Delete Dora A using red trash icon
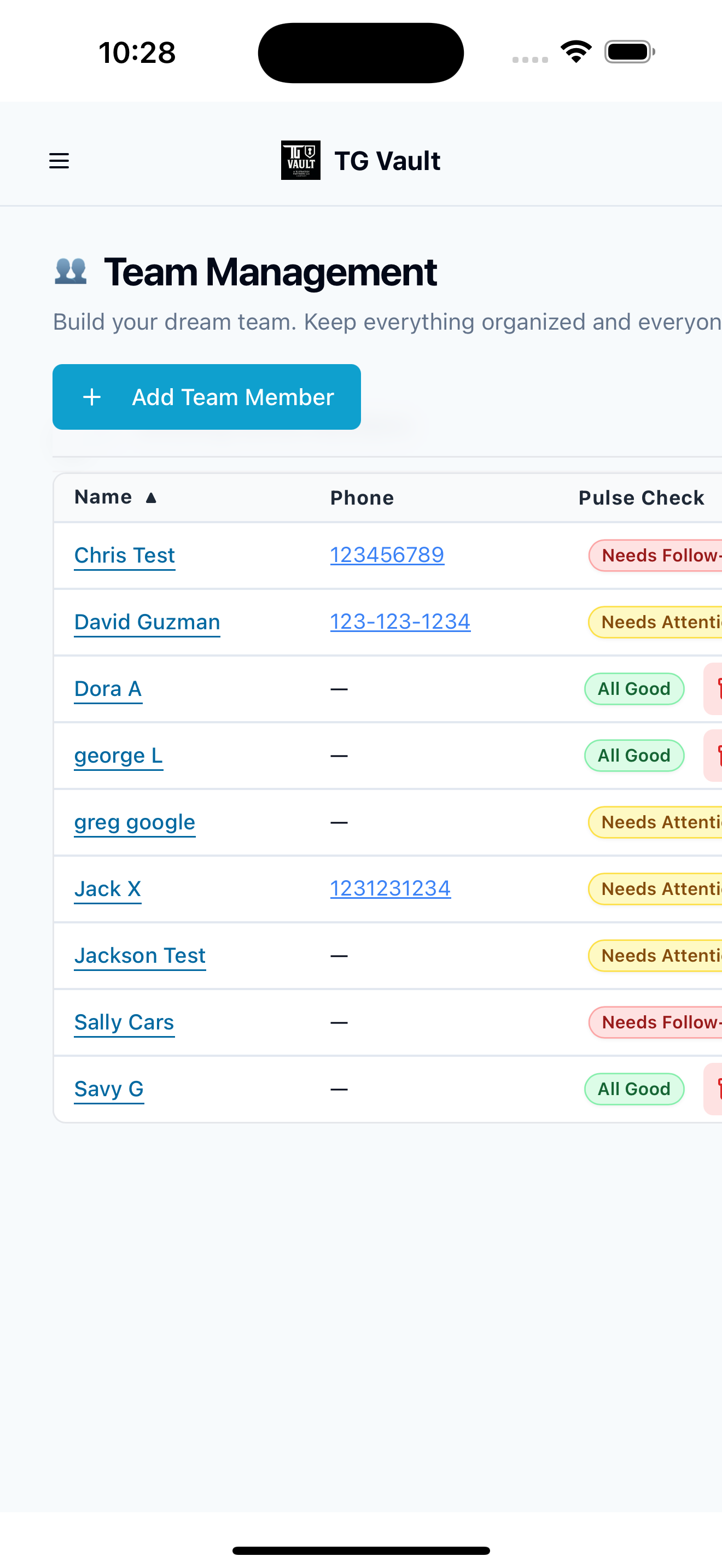Viewport: 722px width, 1568px height. click(713, 689)
